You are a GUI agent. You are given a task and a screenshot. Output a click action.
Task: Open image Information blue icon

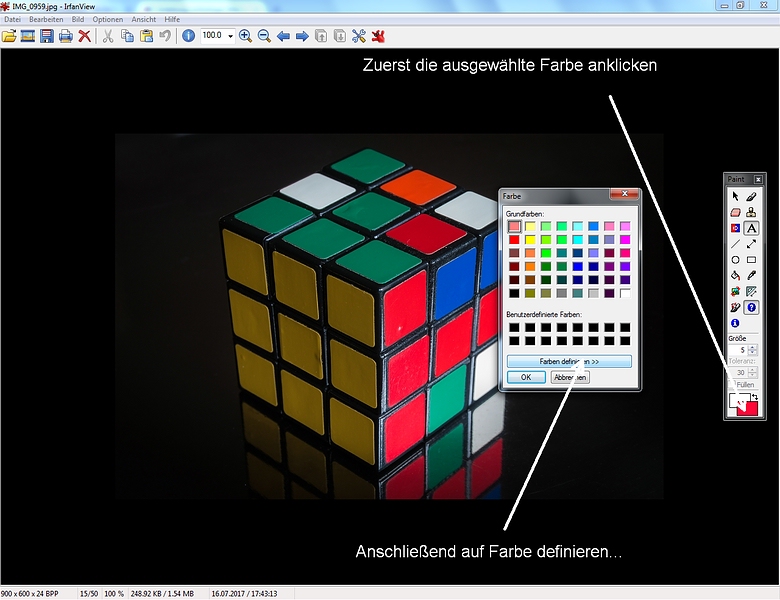tap(188, 36)
